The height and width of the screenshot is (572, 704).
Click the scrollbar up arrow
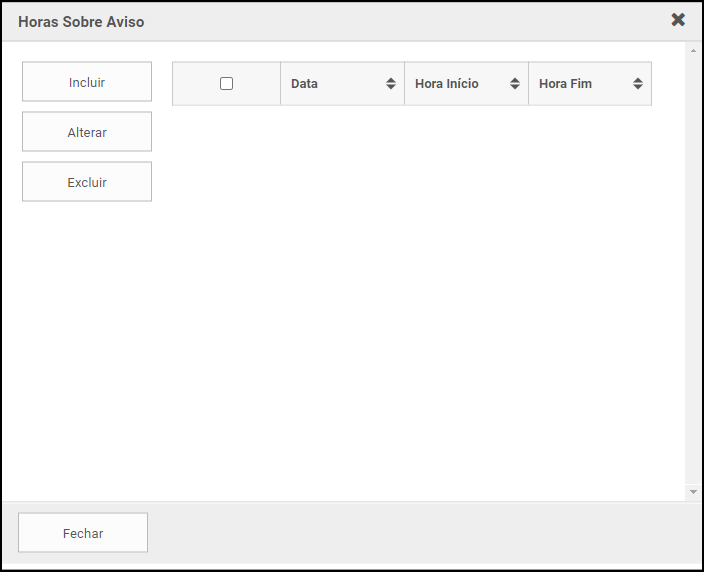693,49
